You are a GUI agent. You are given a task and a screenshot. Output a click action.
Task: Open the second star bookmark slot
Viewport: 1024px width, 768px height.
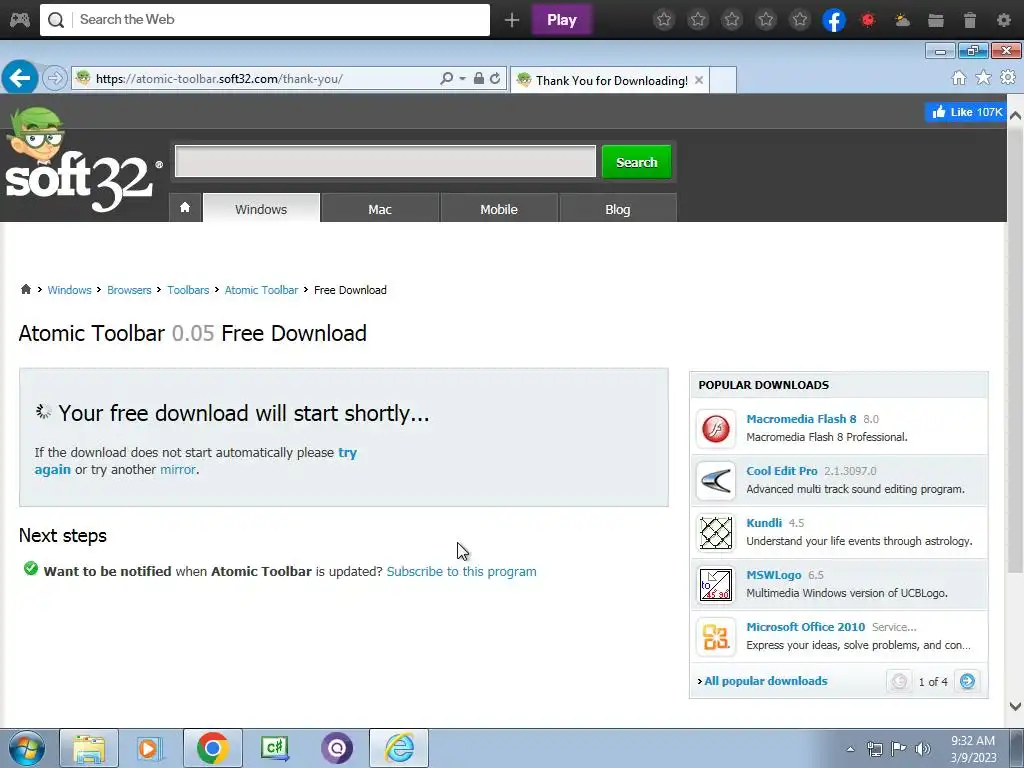pos(698,20)
